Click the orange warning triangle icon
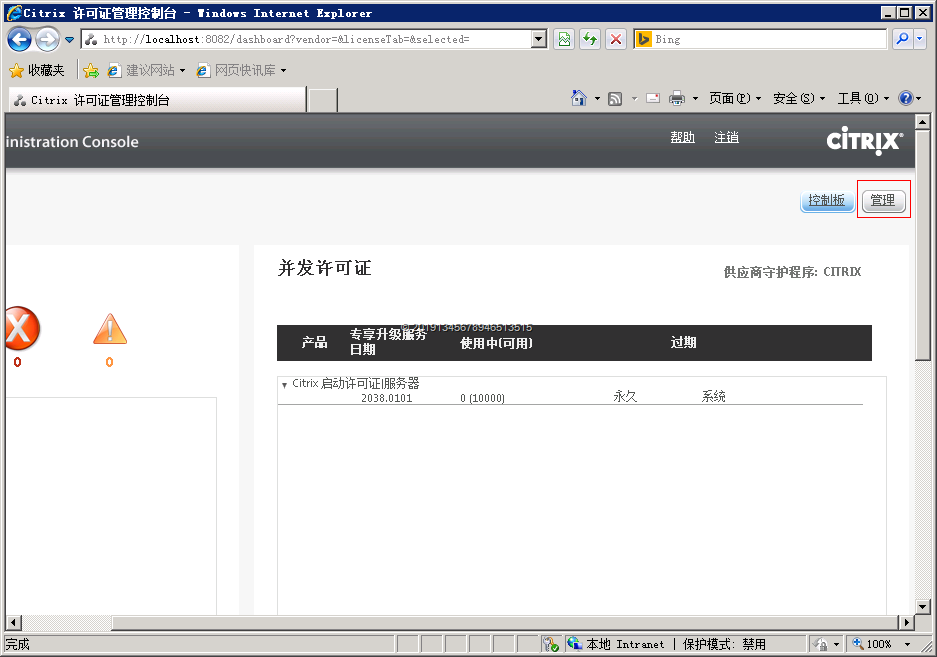The image size is (937, 657). click(x=110, y=329)
